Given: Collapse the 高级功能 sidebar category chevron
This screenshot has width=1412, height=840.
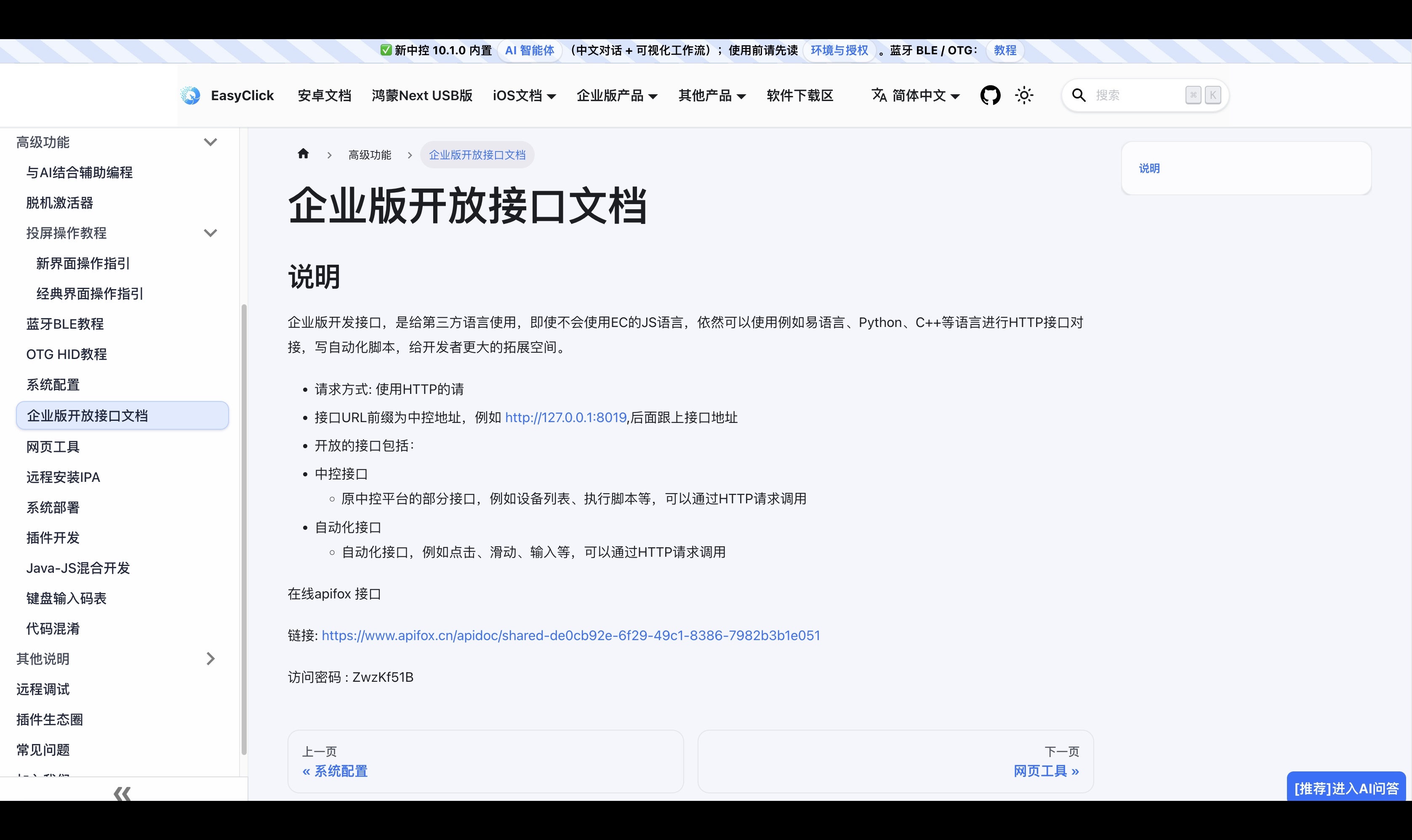Looking at the screenshot, I should click(210, 142).
